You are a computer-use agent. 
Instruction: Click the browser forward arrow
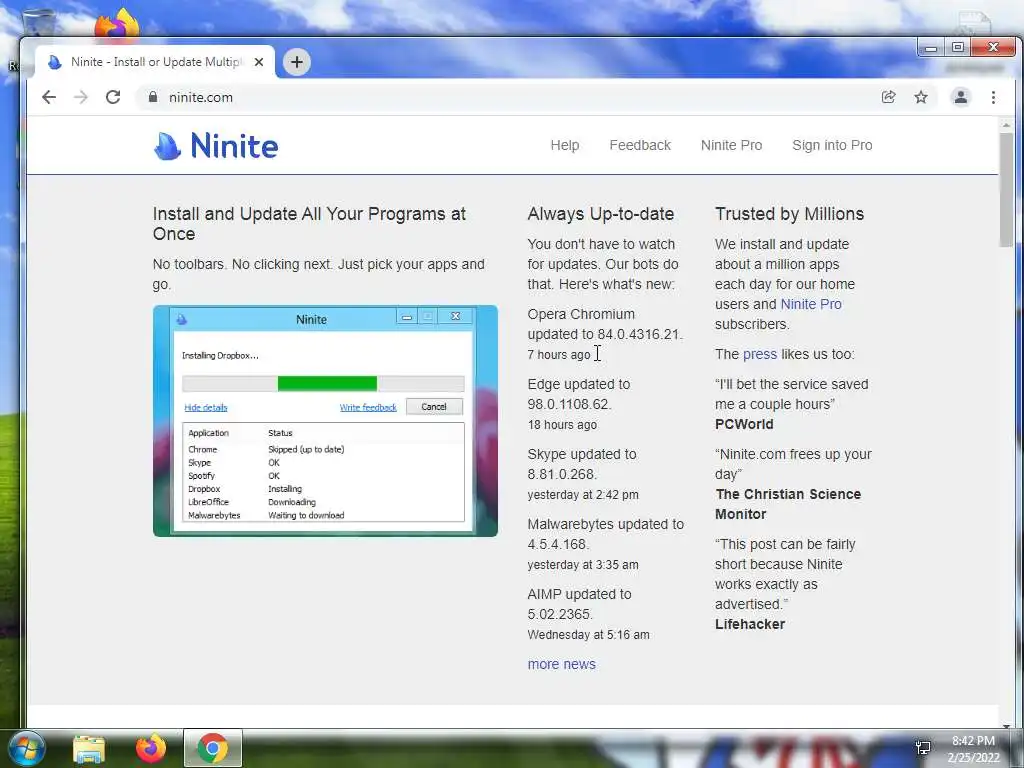tap(80, 97)
